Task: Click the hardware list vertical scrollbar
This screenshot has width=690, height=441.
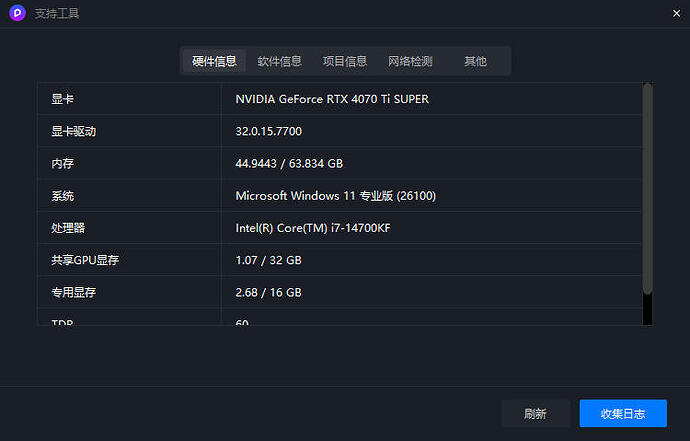Action: tap(647, 189)
